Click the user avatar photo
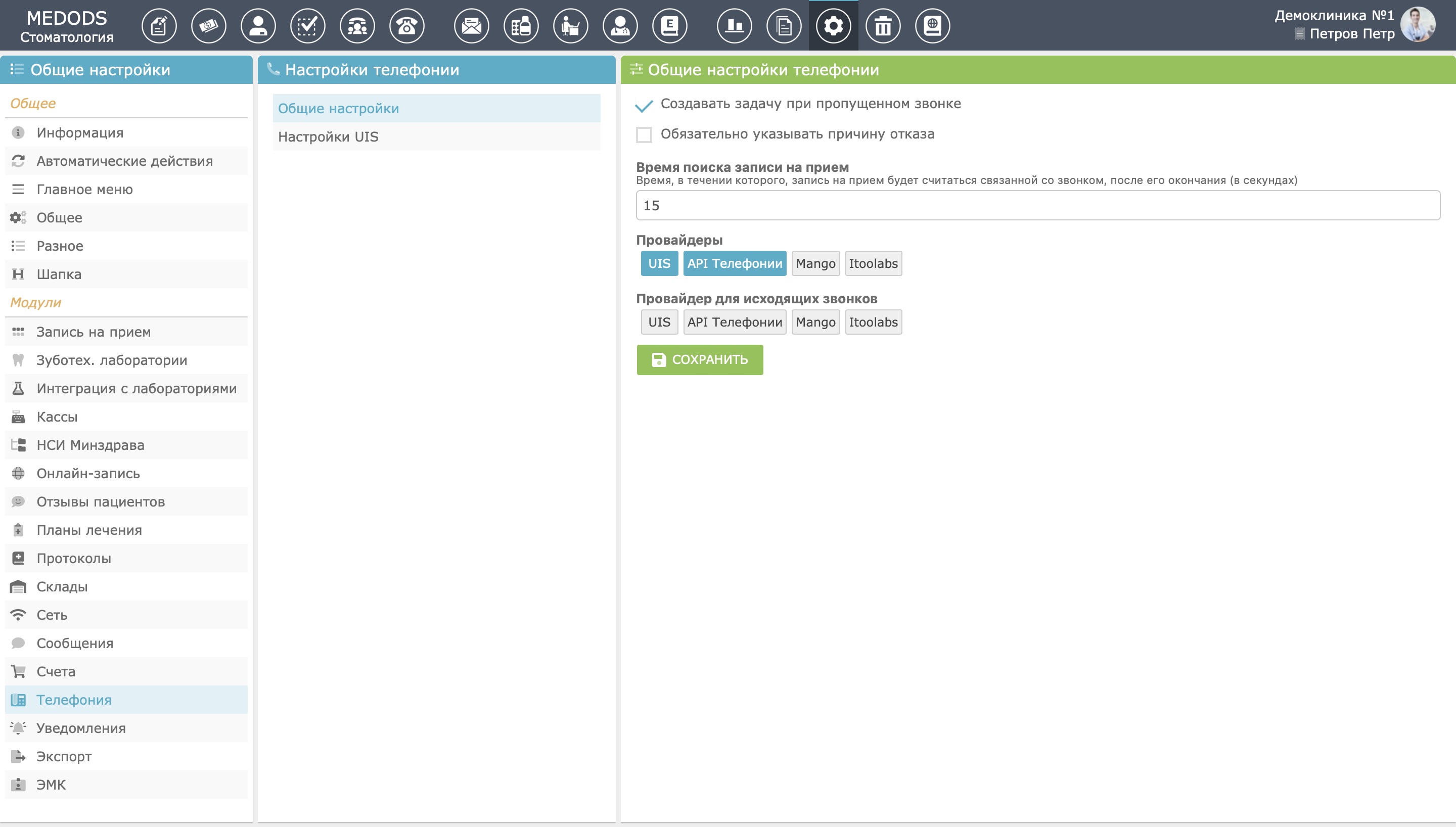This screenshot has height=827, width=1456. pos(1418,24)
